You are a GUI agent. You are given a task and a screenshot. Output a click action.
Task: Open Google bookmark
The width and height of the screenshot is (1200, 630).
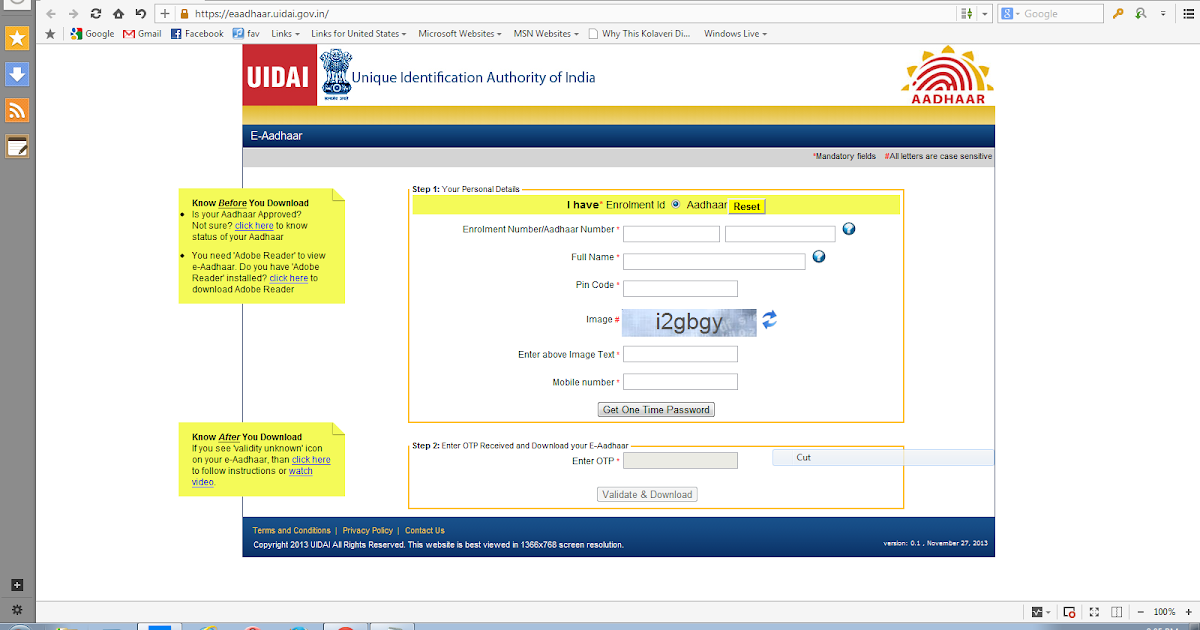pyautogui.click(x=93, y=33)
